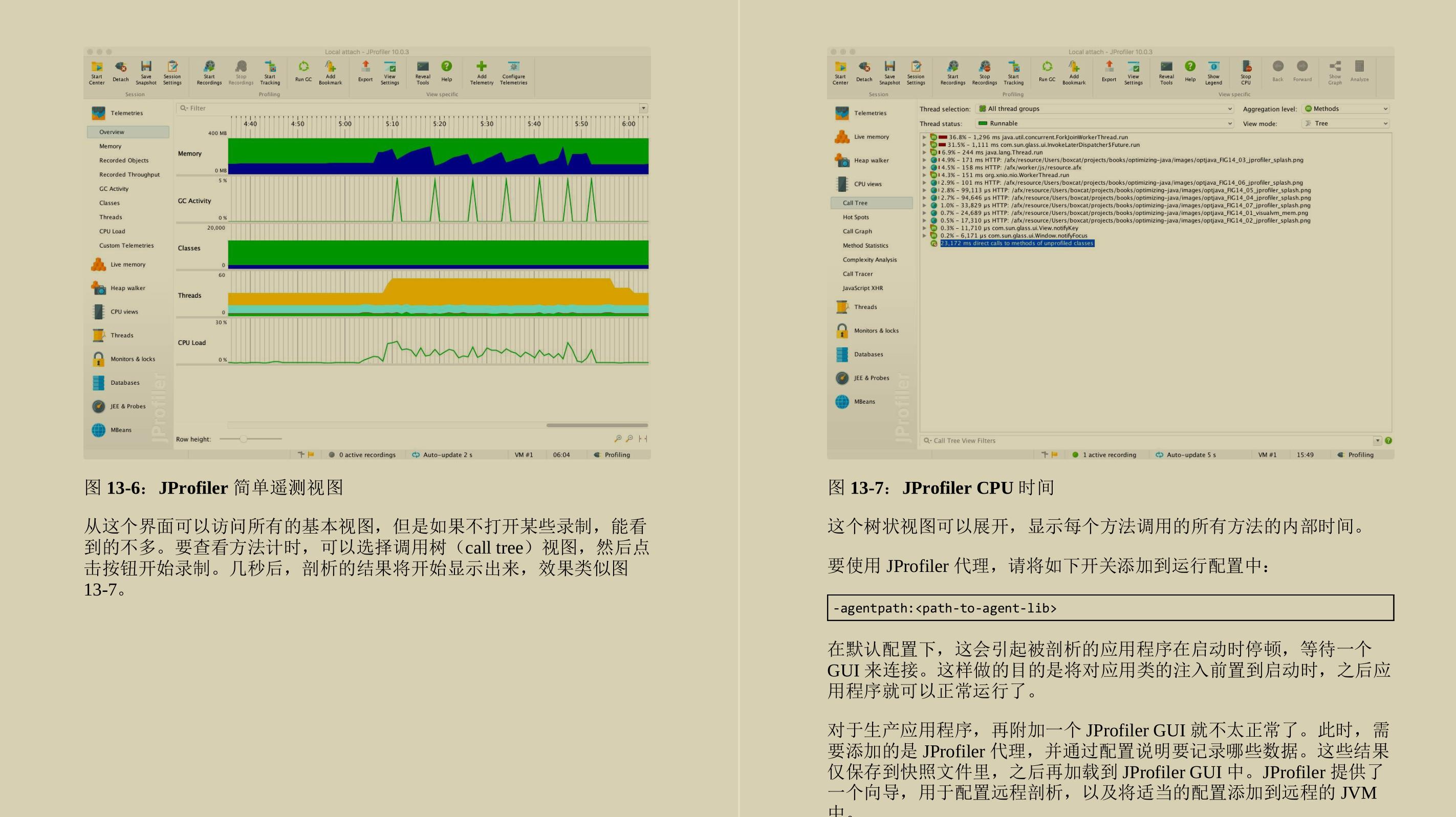
Task: Click Filter field in telemetry view
Action: click(407, 108)
